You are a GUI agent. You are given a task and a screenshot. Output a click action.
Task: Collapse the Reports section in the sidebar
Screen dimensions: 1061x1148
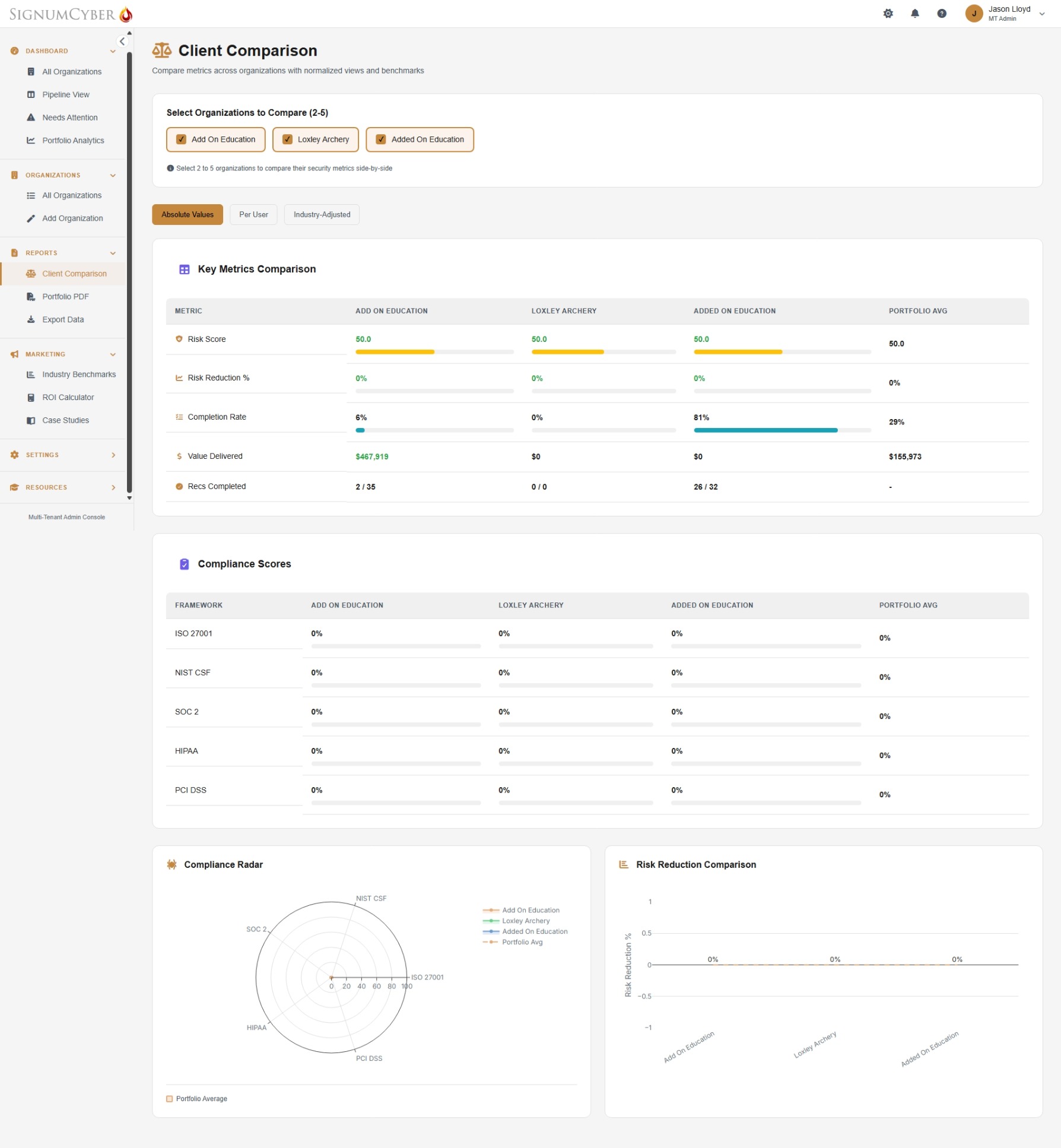pos(113,252)
